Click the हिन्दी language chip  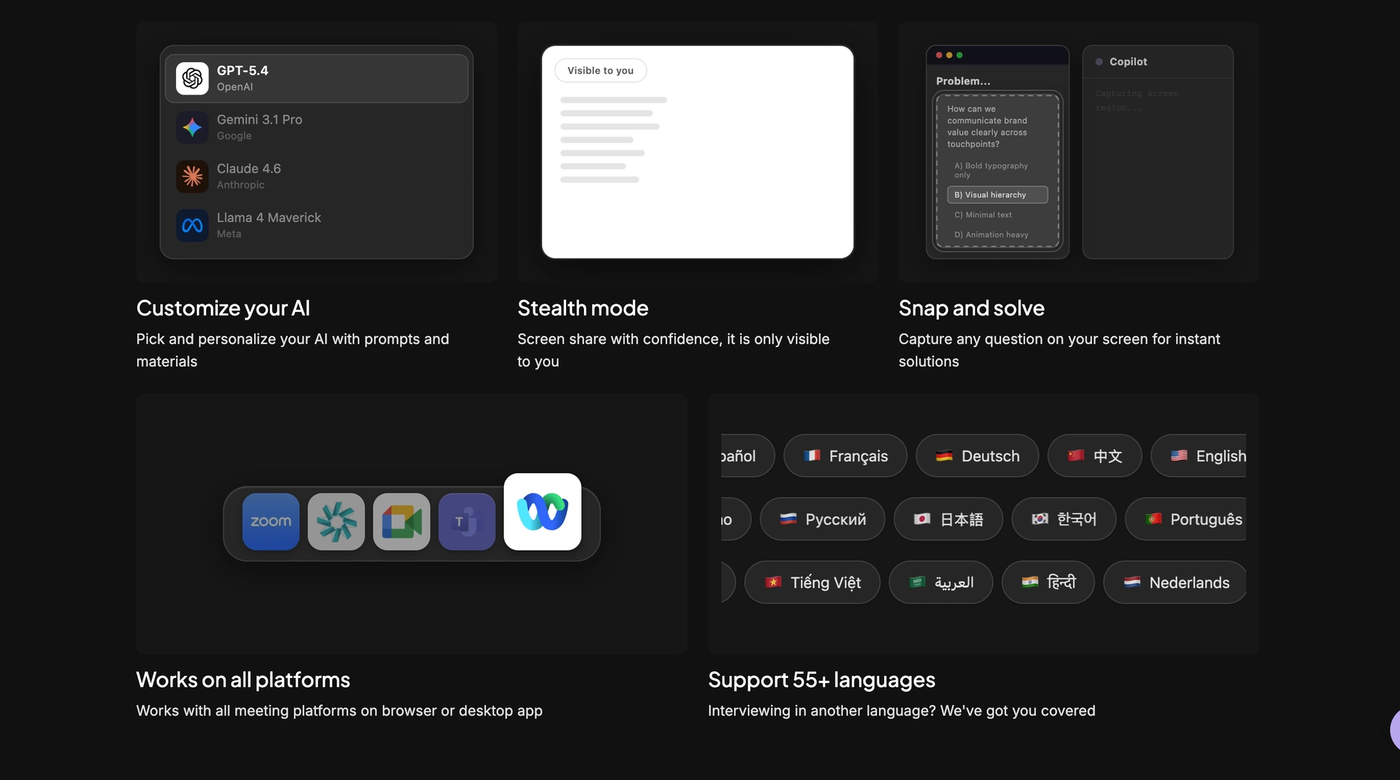click(1048, 582)
